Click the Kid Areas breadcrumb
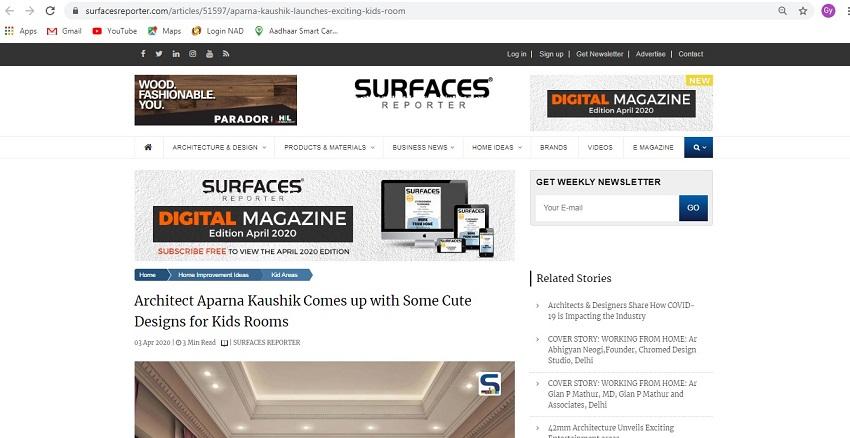Screen dimensions: 850x438 click(x=285, y=275)
